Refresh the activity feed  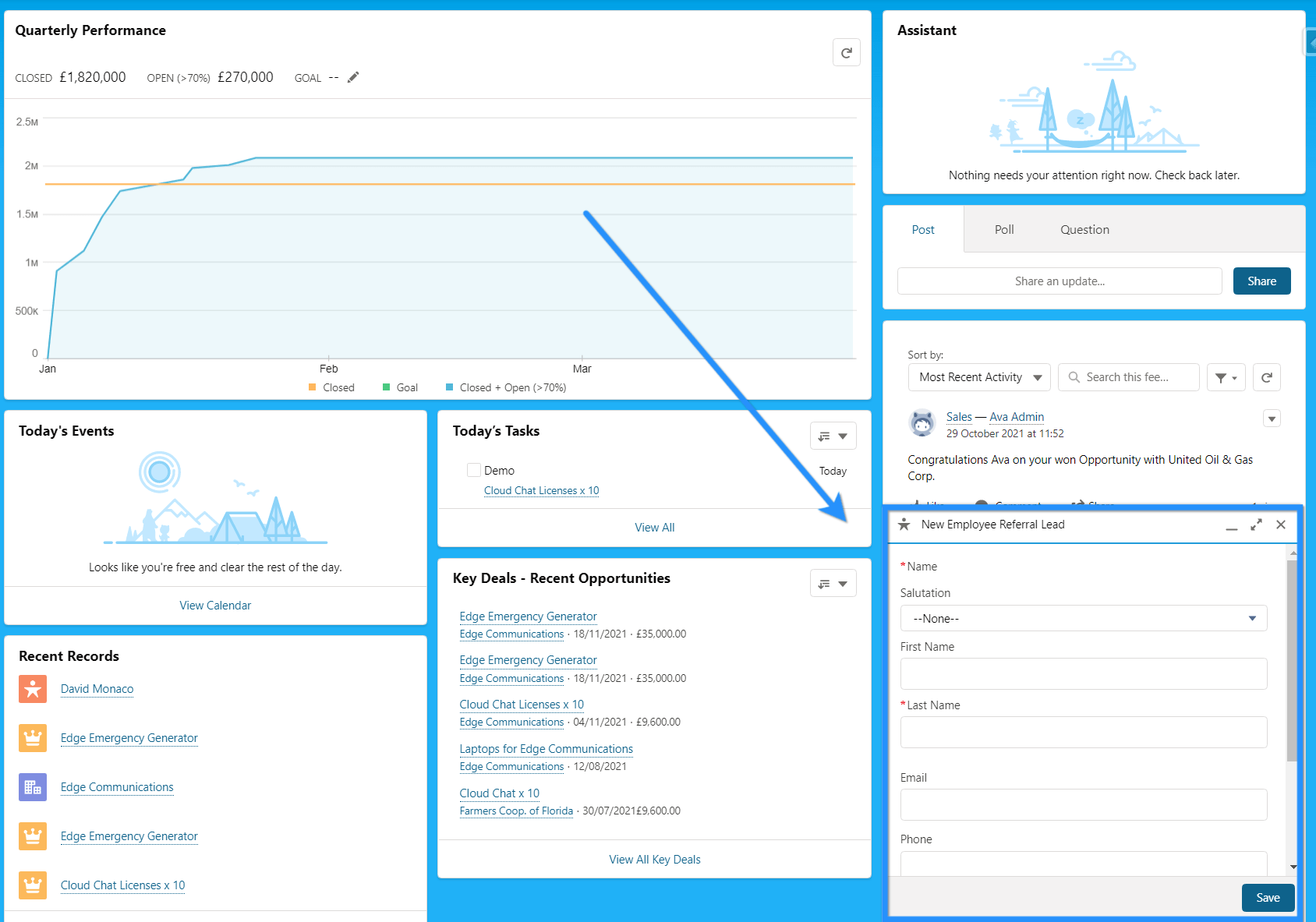(1266, 377)
